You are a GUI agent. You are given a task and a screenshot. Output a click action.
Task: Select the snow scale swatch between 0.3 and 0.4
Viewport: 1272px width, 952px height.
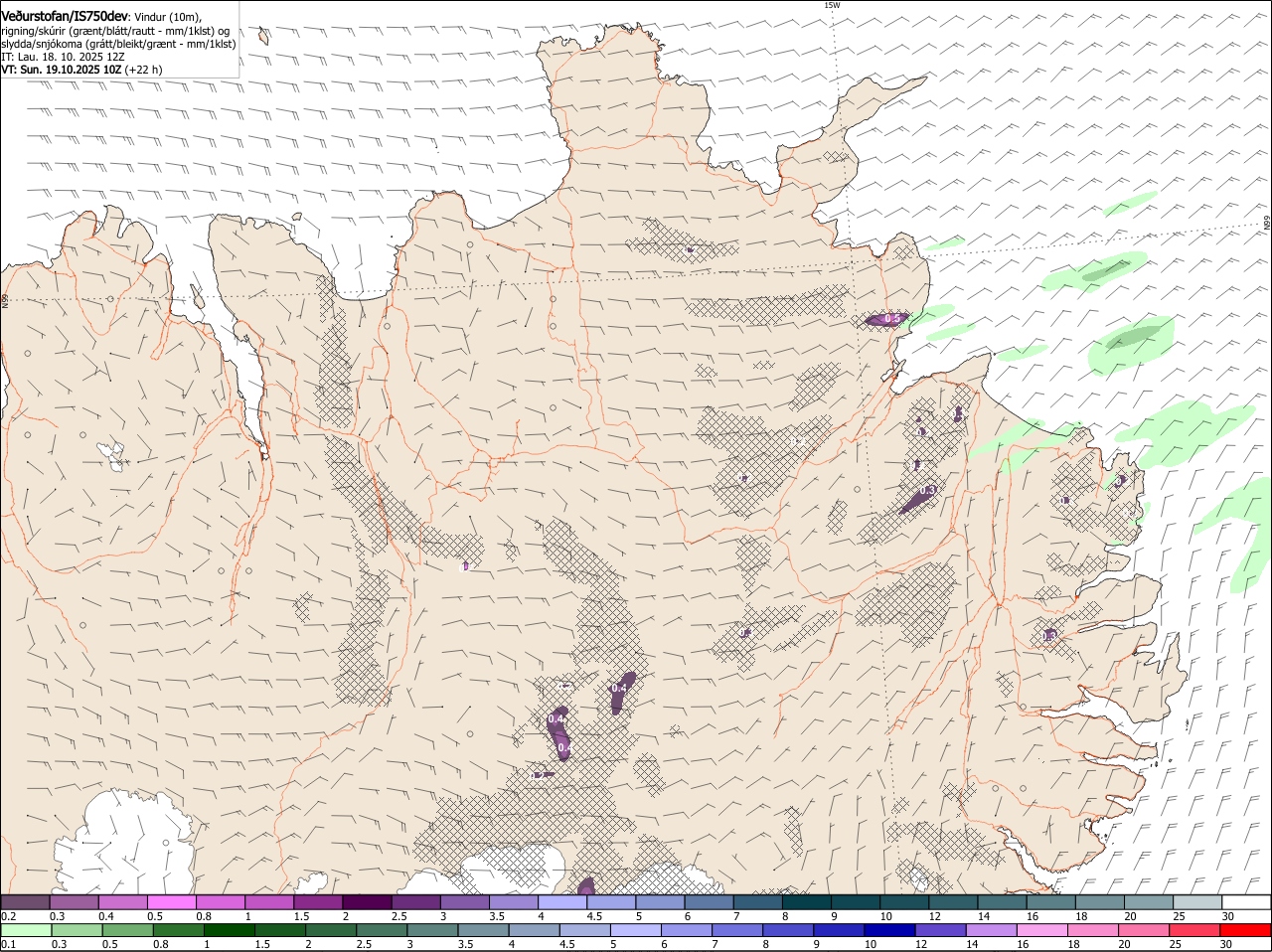pos(74,901)
